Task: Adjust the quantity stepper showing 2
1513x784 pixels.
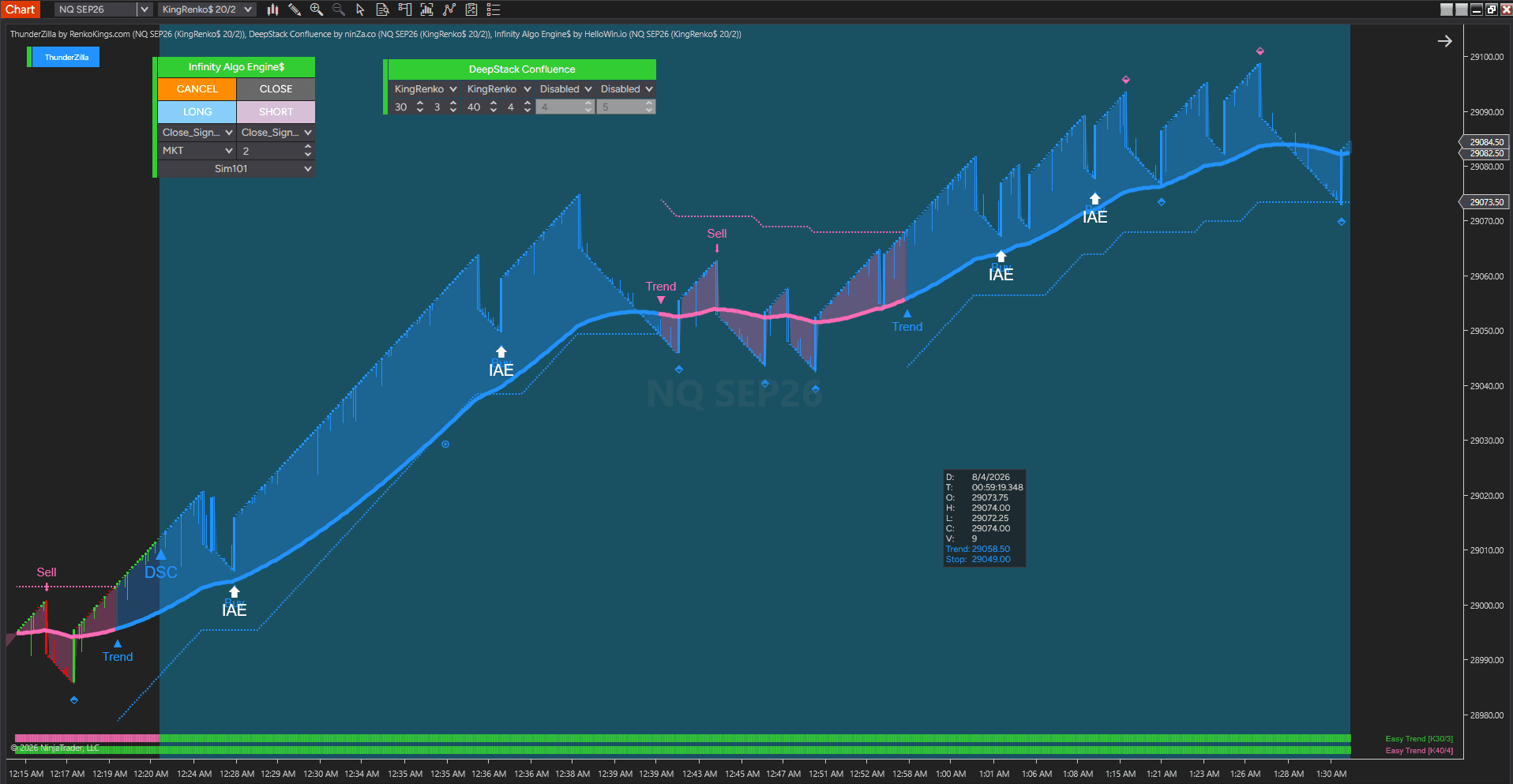Action: click(276, 151)
